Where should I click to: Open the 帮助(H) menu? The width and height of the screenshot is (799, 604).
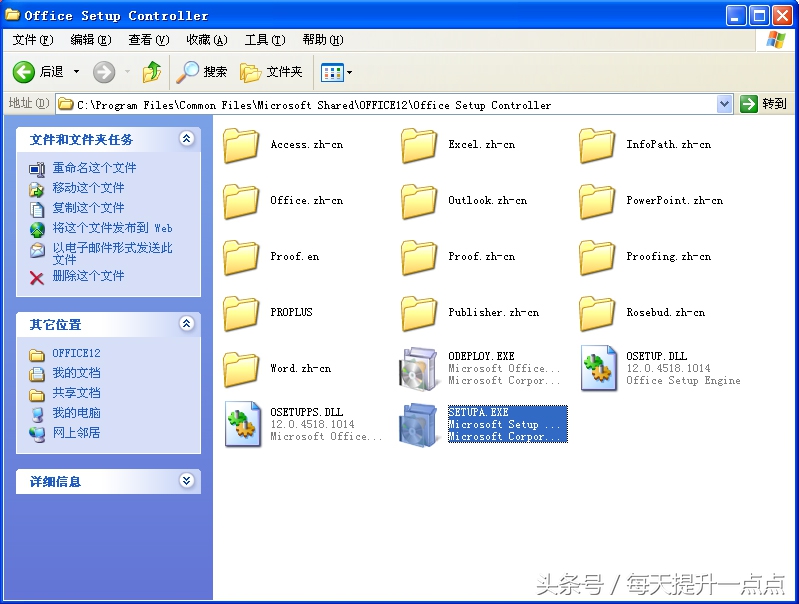[323, 40]
